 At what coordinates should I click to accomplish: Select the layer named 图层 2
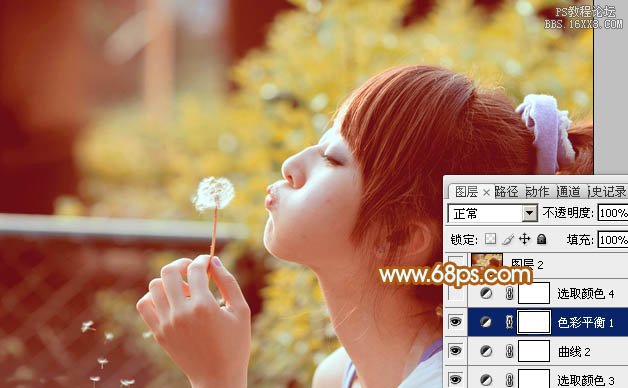(x=527, y=263)
